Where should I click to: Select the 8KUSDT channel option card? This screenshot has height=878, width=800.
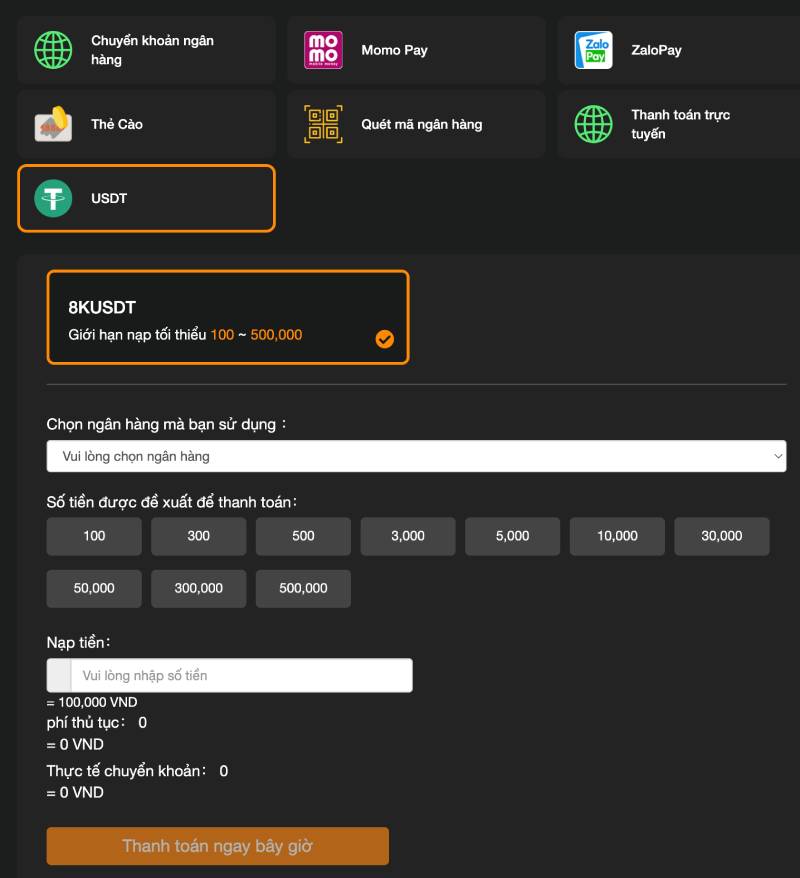pos(228,317)
